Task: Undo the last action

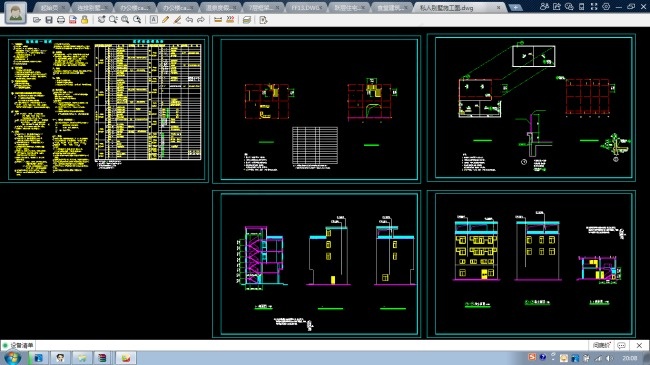Action: click(189, 20)
